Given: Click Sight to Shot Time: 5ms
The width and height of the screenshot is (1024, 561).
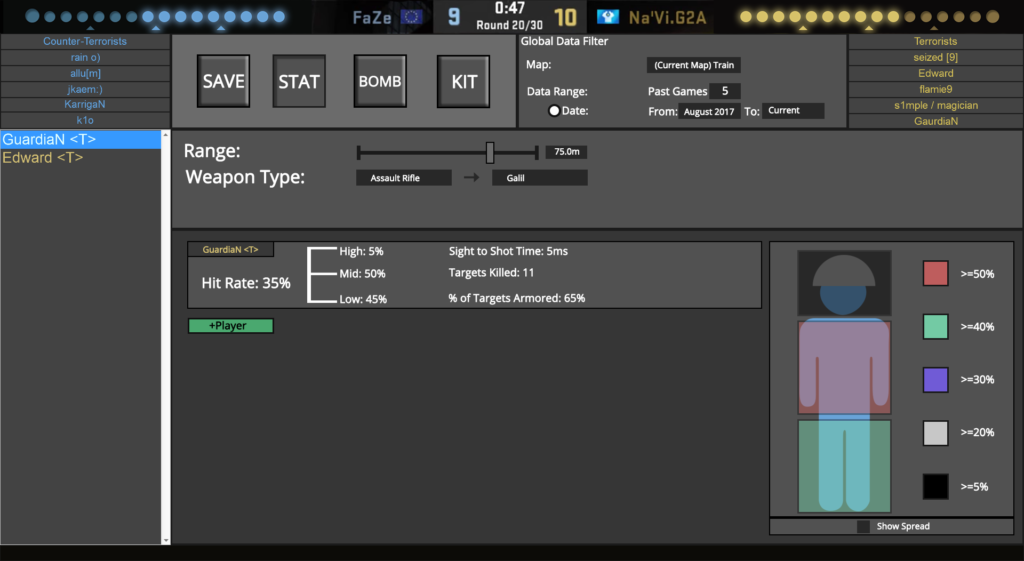Looking at the screenshot, I should tap(508, 251).
